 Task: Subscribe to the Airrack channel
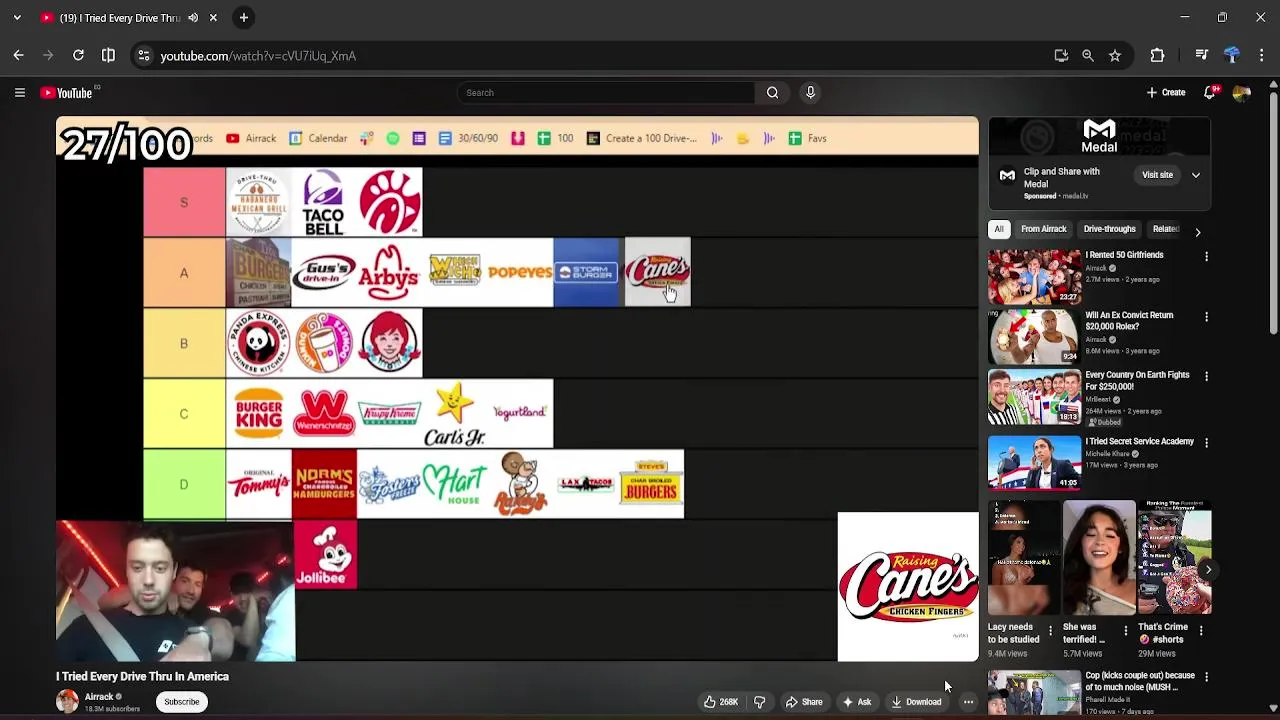click(182, 702)
